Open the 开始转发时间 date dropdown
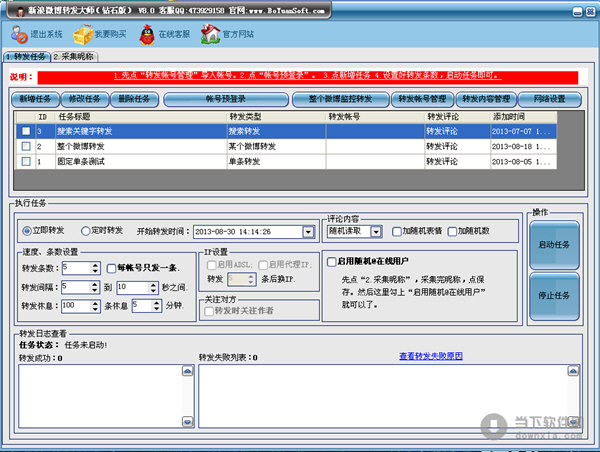Image resolution: width=600 pixels, height=452 pixels. [x=308, y=232]
